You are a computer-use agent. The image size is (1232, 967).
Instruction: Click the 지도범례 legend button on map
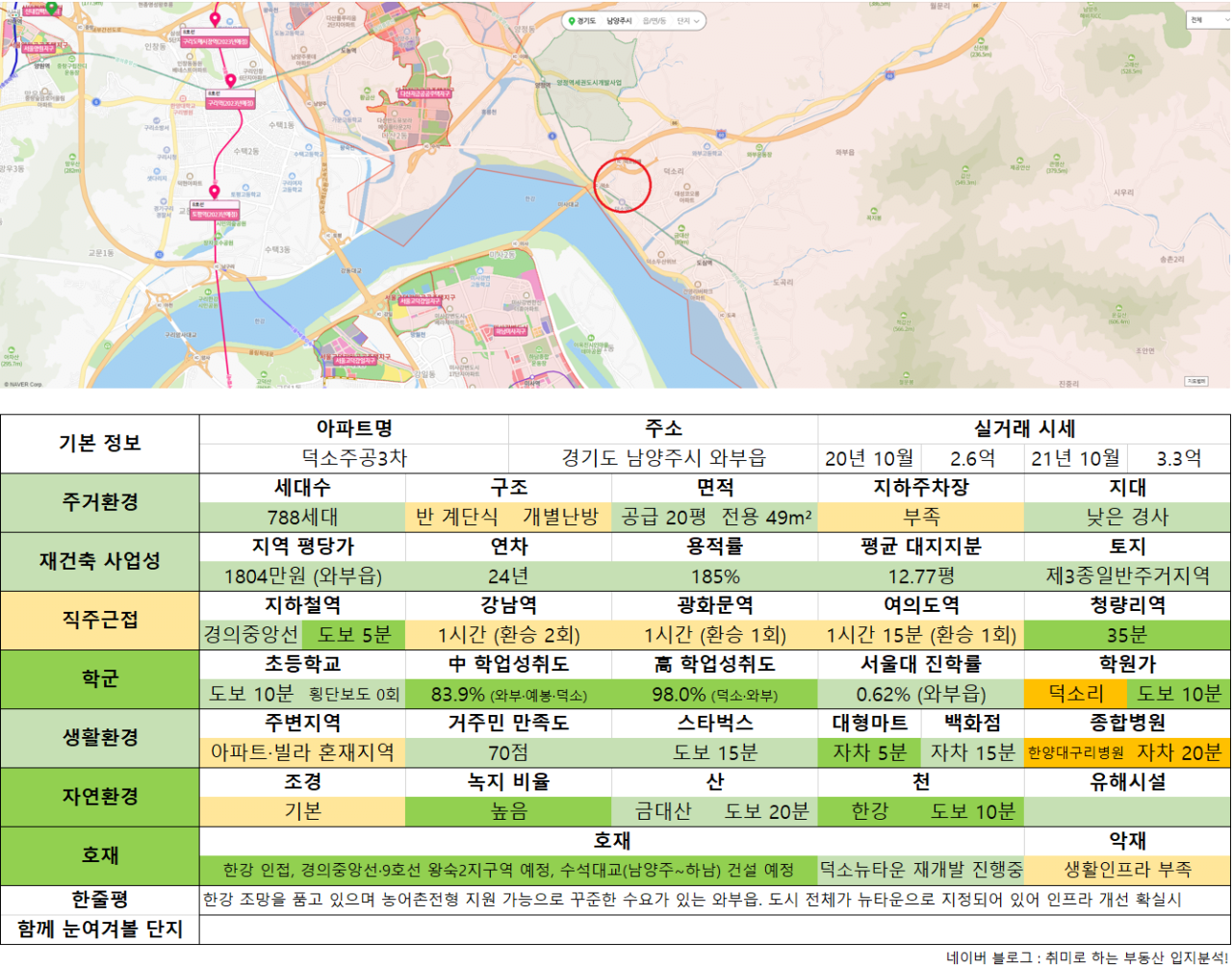[1196, 381]
